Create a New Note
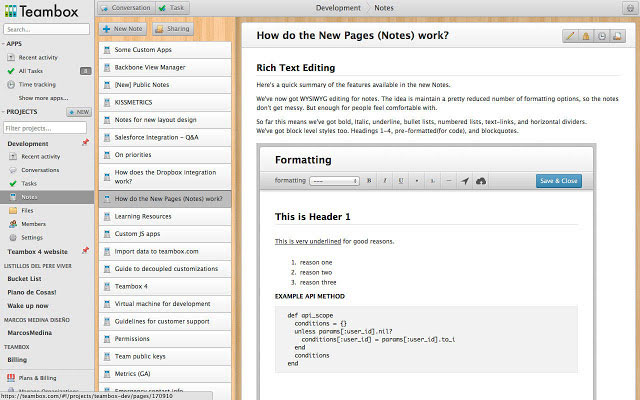 click(122, 29)
